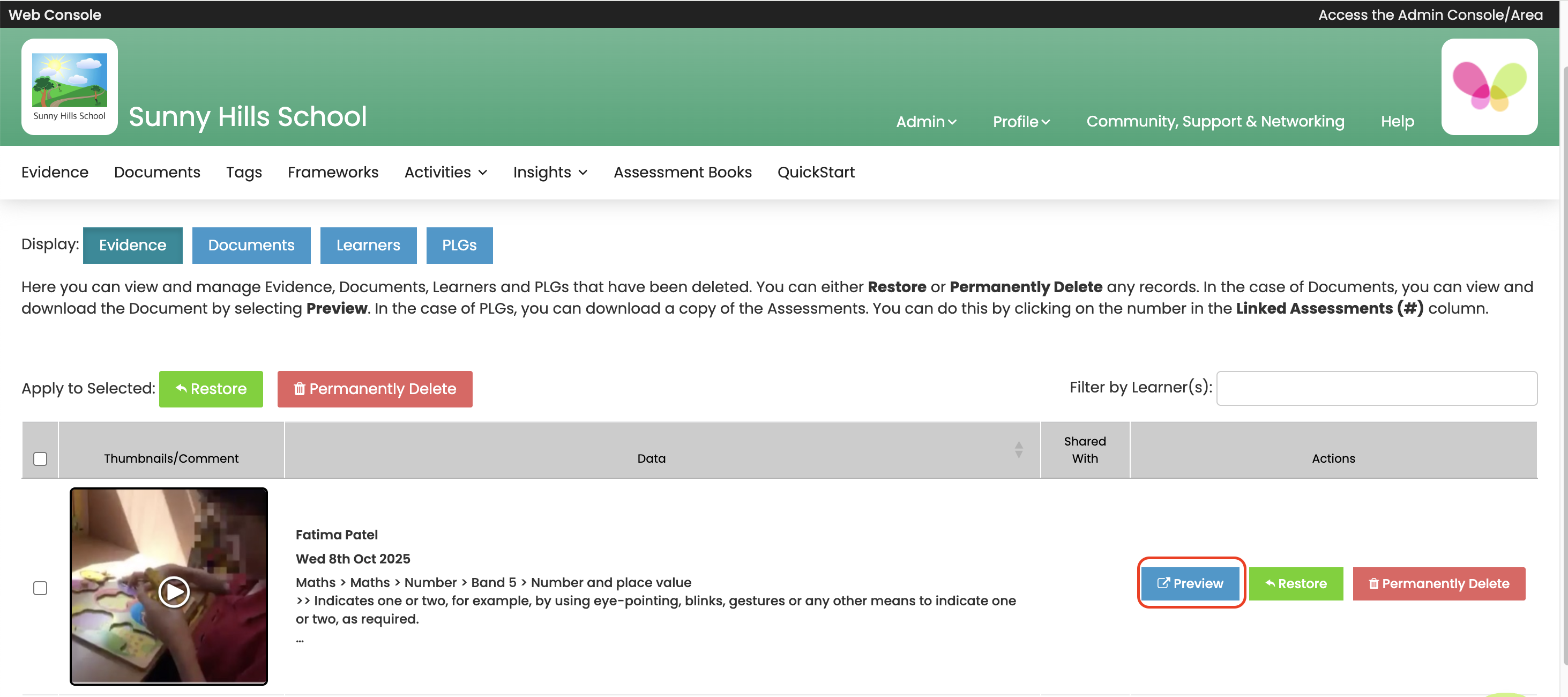1568x697 pixels.
Task: Click the sort arrows in Data column
Action: point(1018,450)
